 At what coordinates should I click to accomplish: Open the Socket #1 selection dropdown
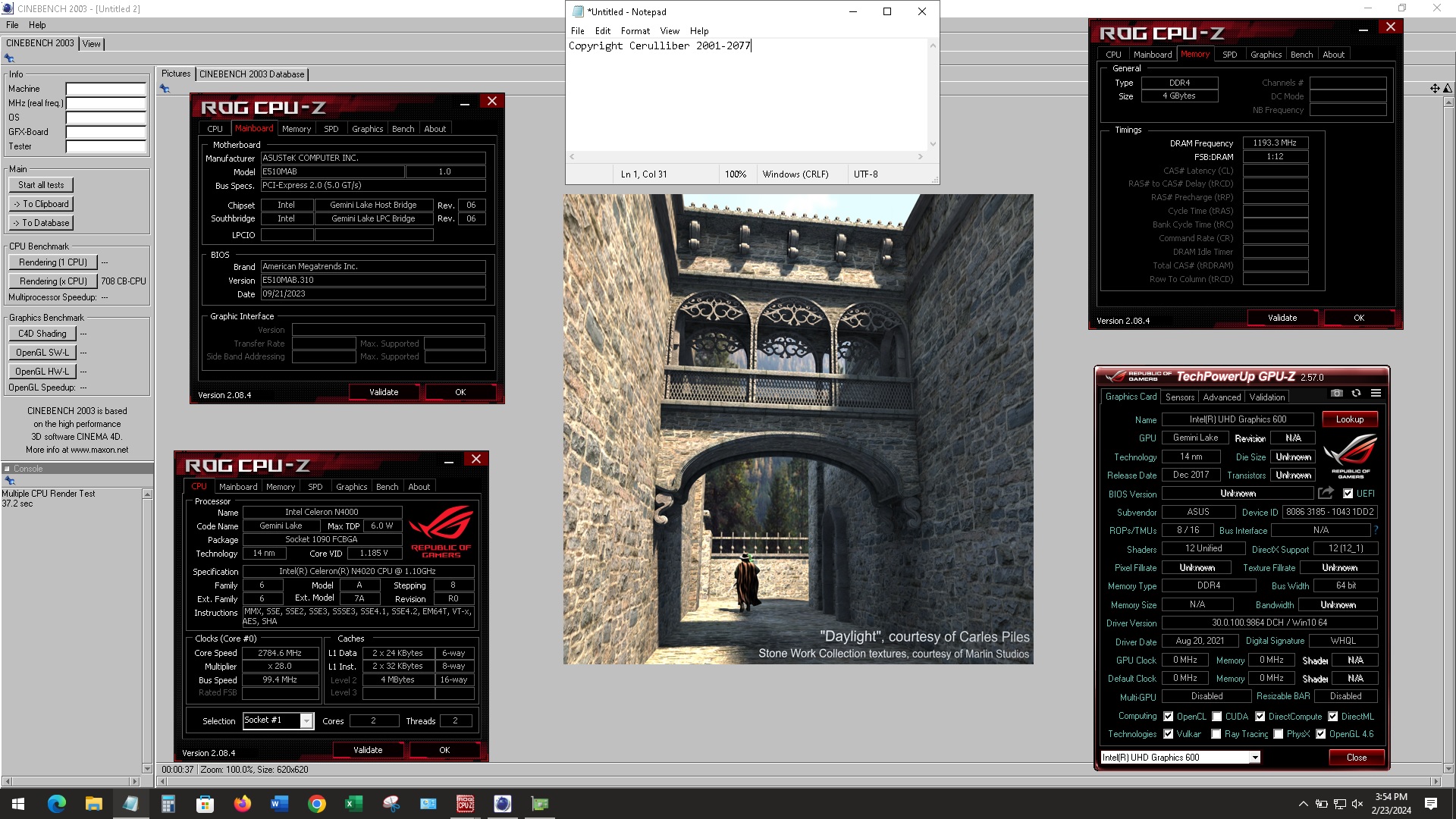click(x=306, y=720)
